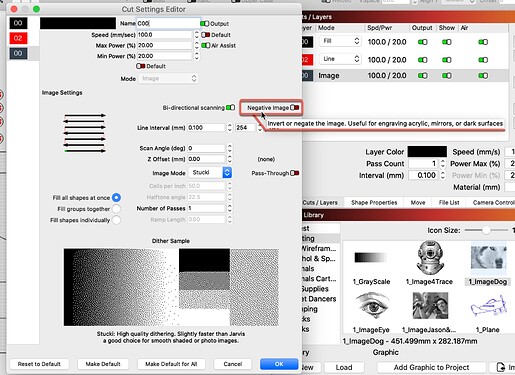Switch to the File List tab
The image size is (515, 375).
[x=449, y=203]
